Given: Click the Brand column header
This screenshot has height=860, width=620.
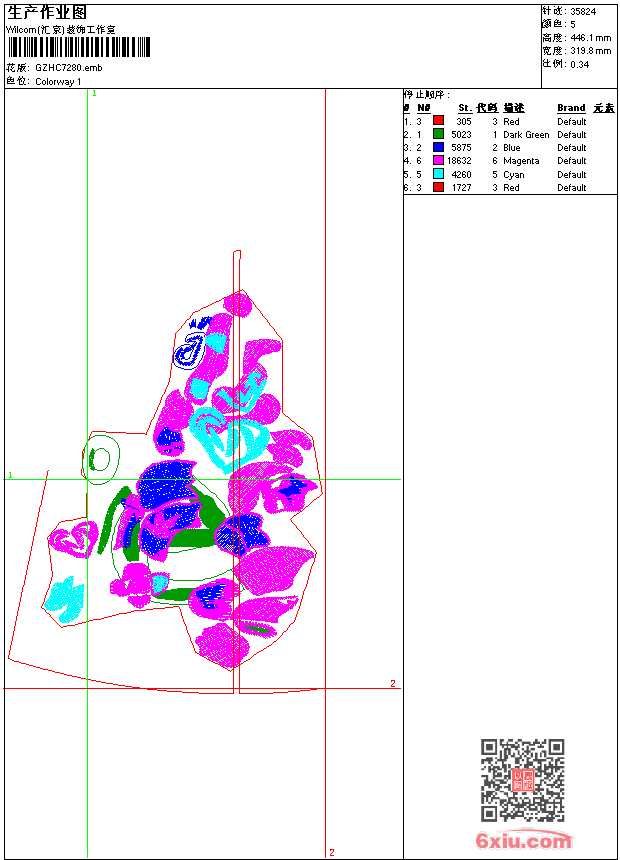Looking at the screenshot, I should [571, 108].
